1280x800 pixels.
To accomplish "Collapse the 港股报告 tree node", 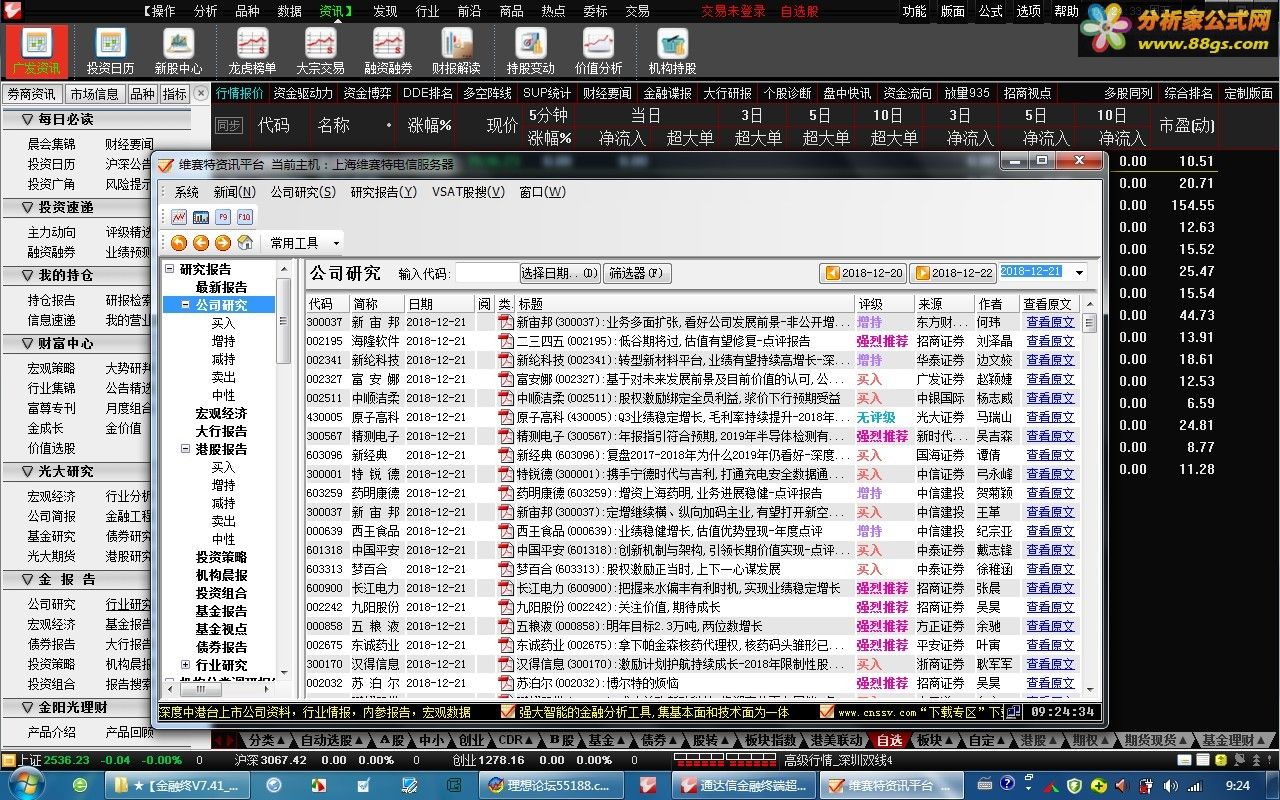I will (185, 449).
